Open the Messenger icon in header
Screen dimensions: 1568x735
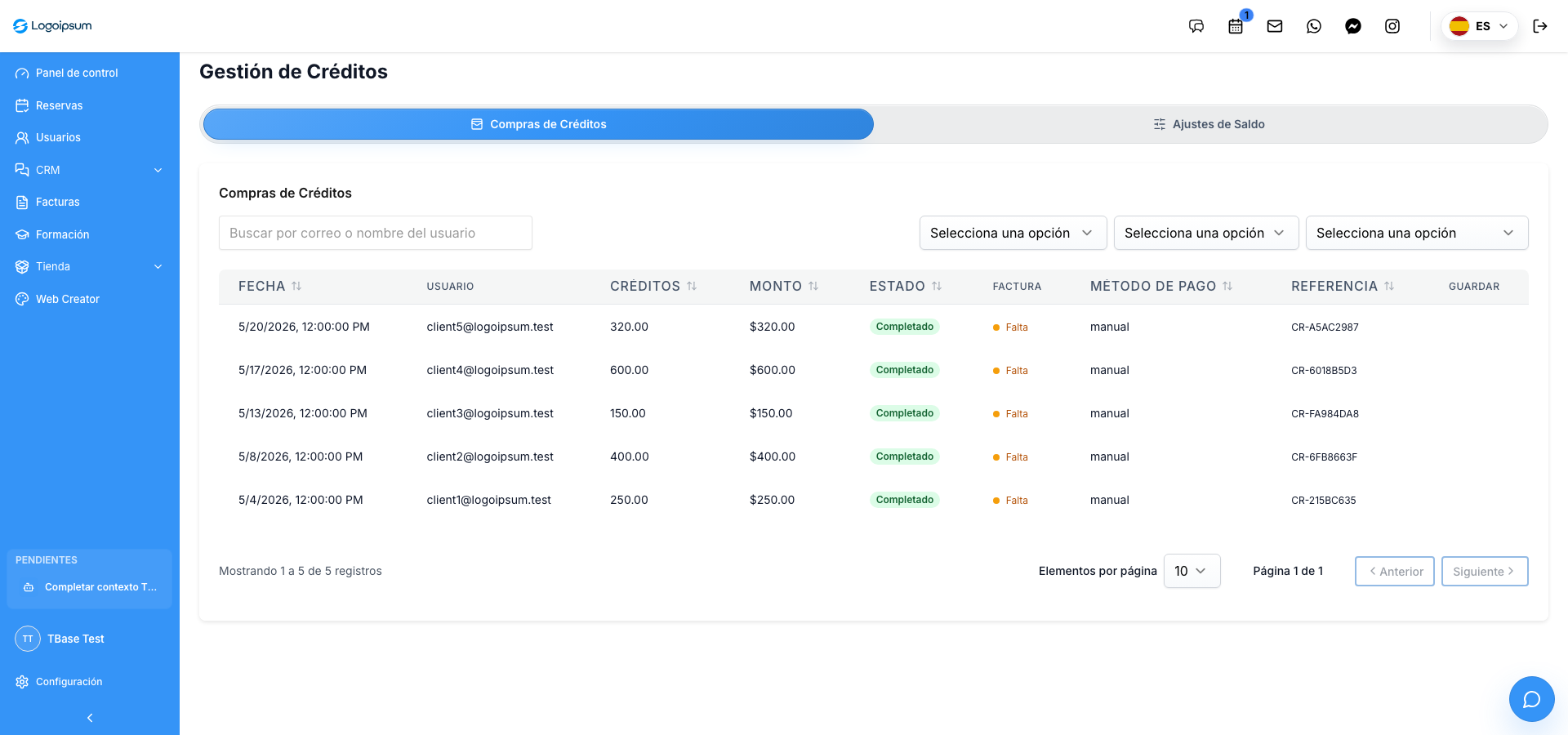(x=1353, y=26)
